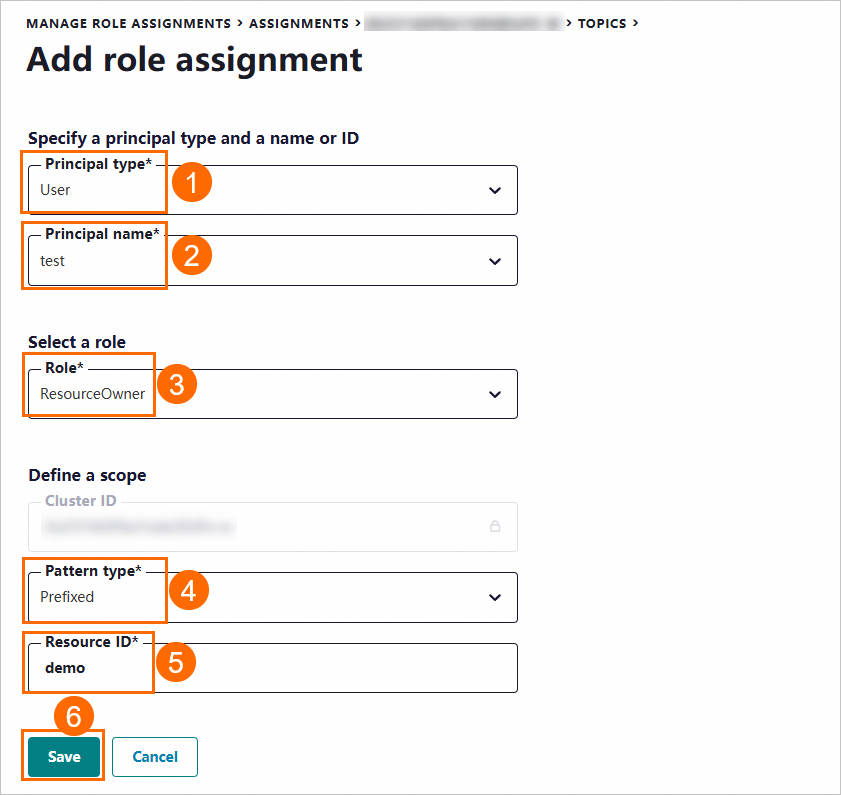Screen dimensions: 841x795
Task: Click the orange step 5 badge
Action: (x=175, y=661)
